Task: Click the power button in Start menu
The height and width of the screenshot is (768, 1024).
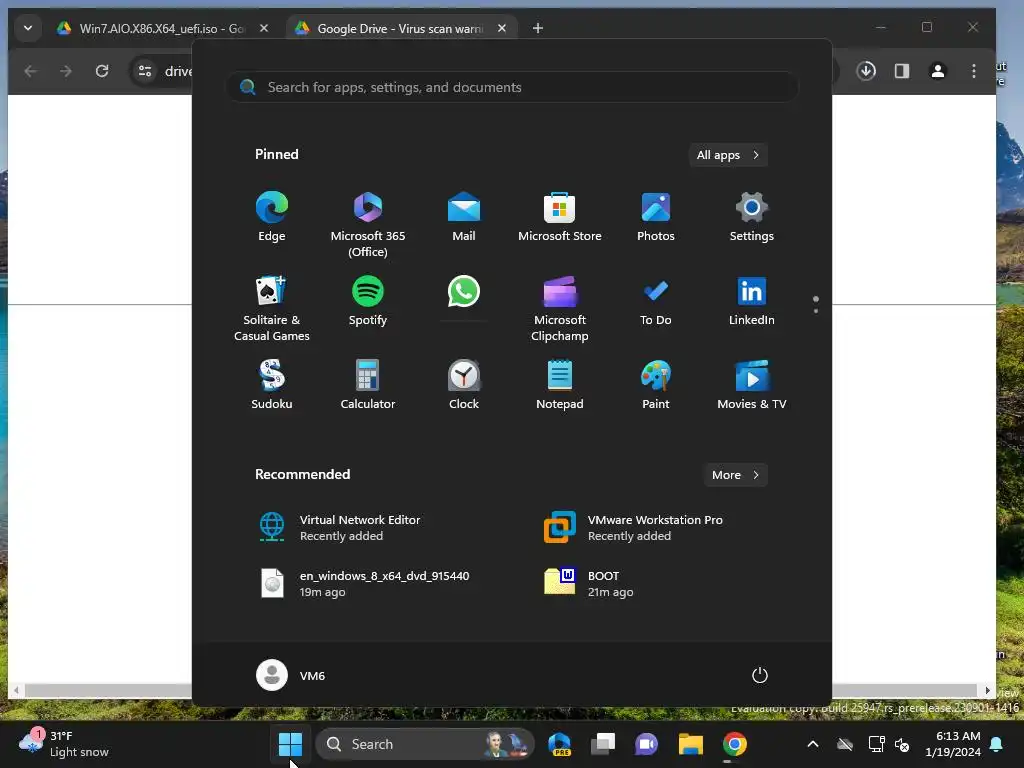Action: tap(760, 675)
